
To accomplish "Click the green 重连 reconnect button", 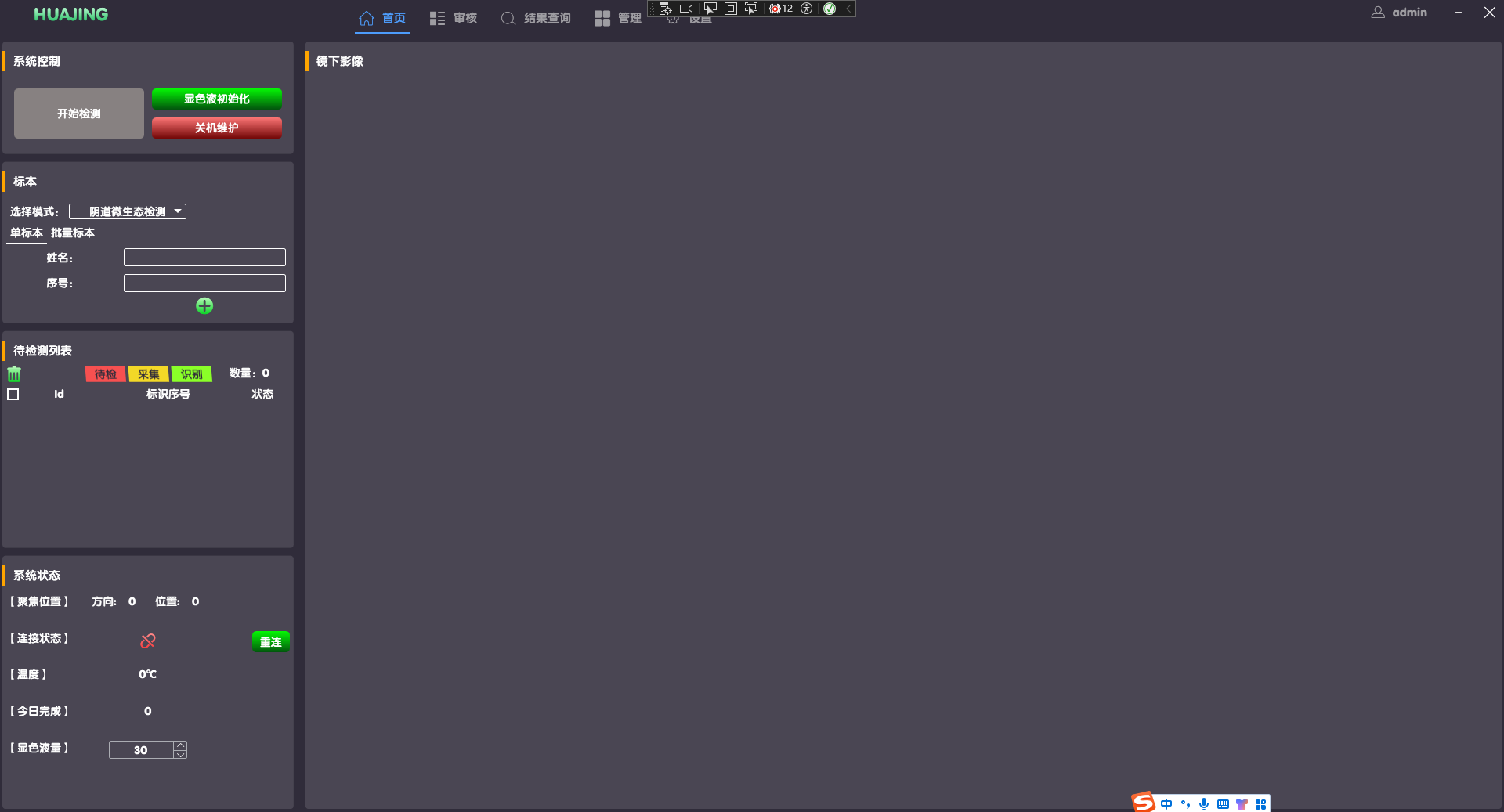I will click(x=271, y=642).
